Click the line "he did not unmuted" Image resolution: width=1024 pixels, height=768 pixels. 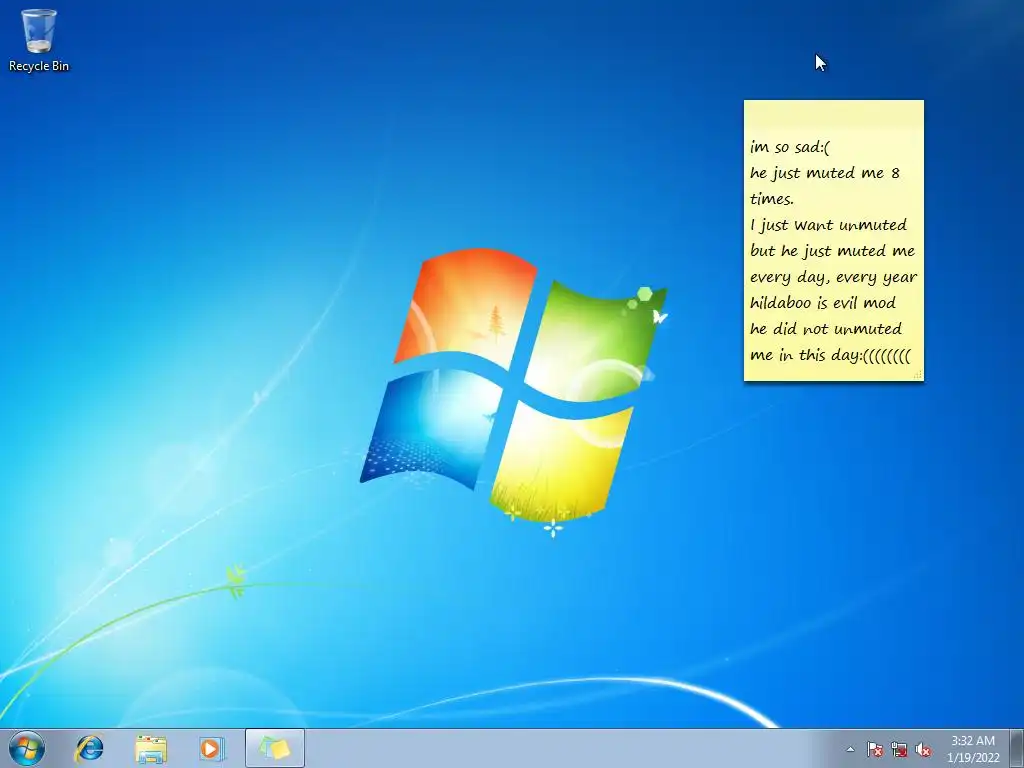point(826,329)
